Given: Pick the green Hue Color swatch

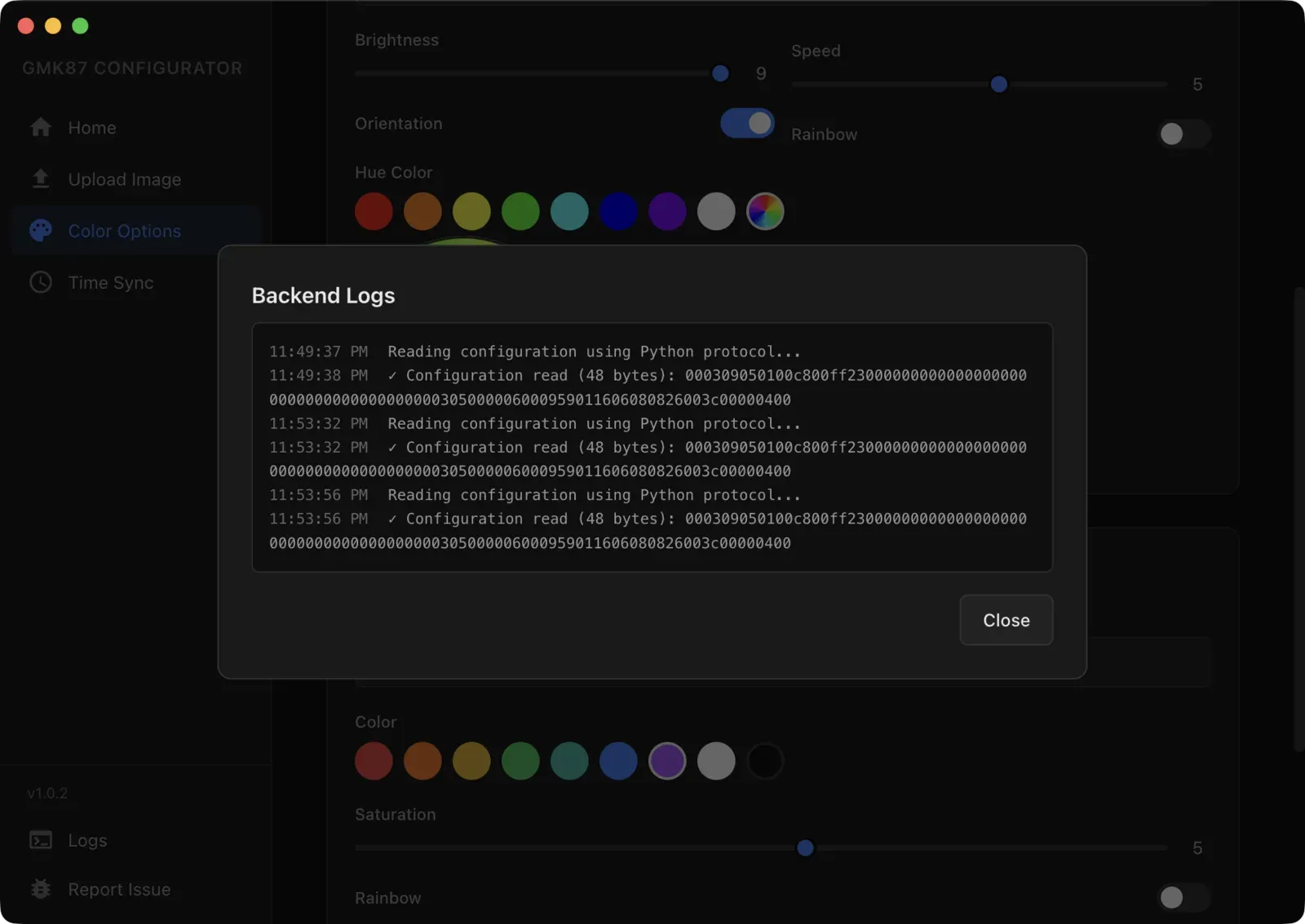Looking at the screenshot, I should [520, 211].
